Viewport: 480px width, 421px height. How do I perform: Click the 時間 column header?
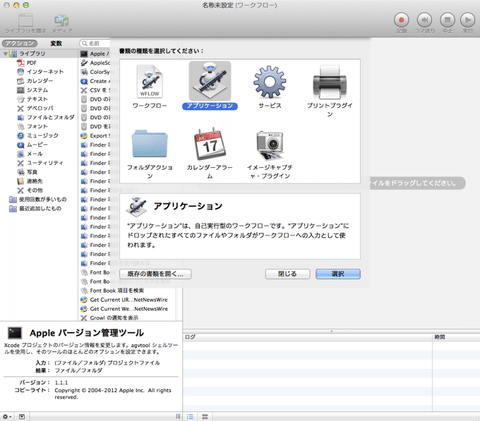pos(456,337)
